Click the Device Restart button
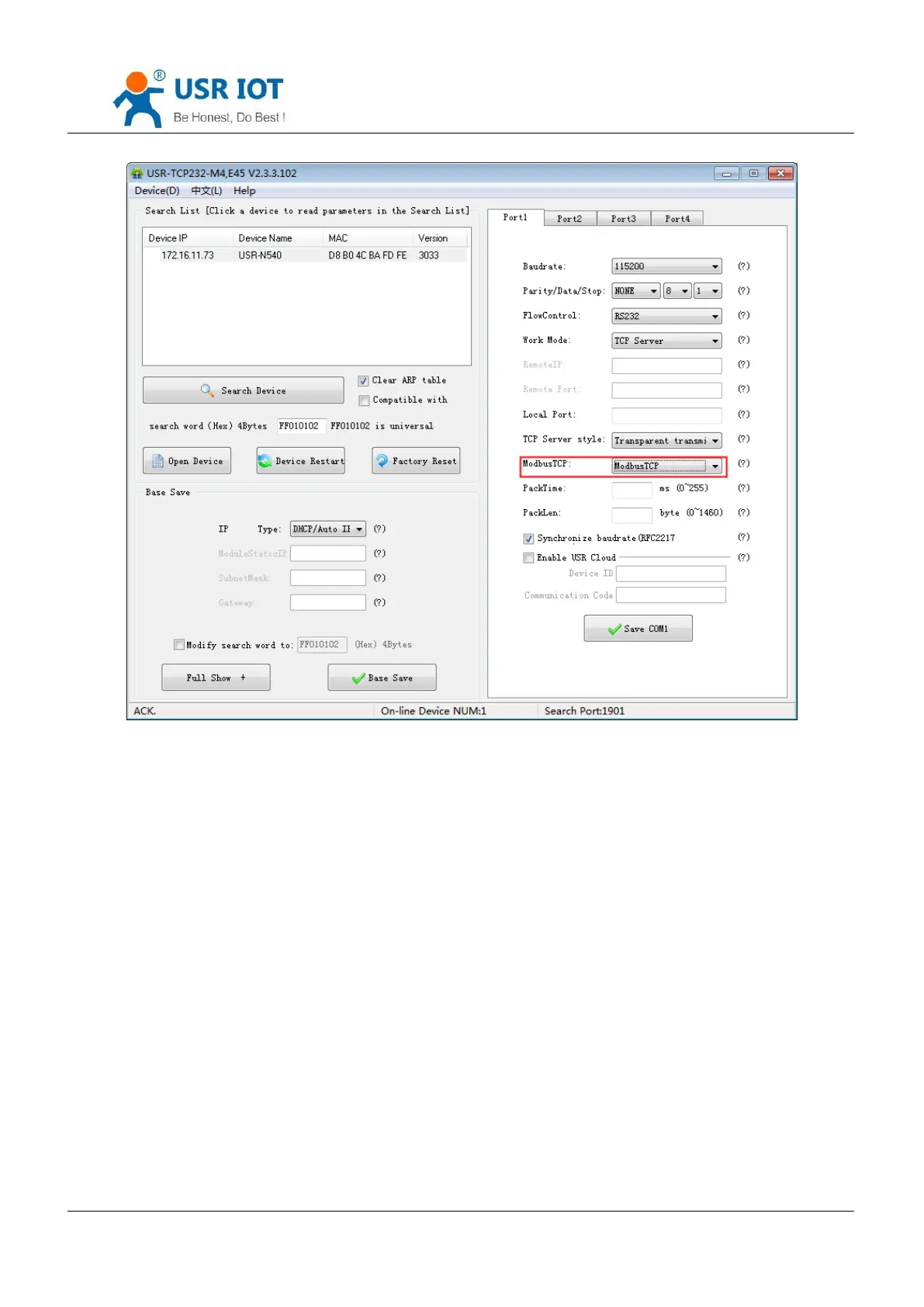The image size is (924, 1307). pos(301,461)
